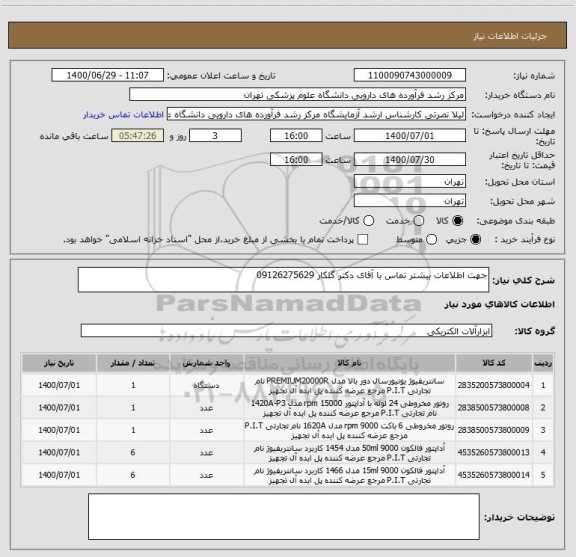
Task: Click the PREMIUM20000R centrifuge item name
Action: click(349, 385)
